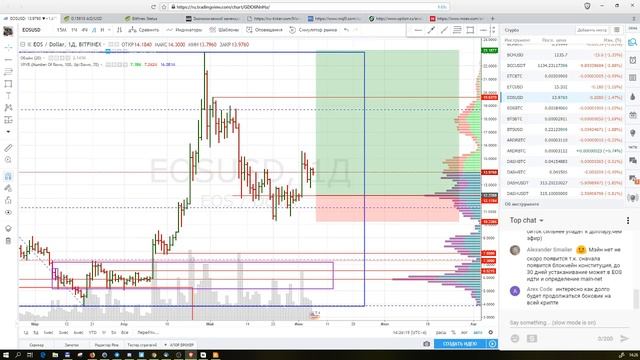
Task: Open the Top chat dropdown
Action: click(527, 220)
